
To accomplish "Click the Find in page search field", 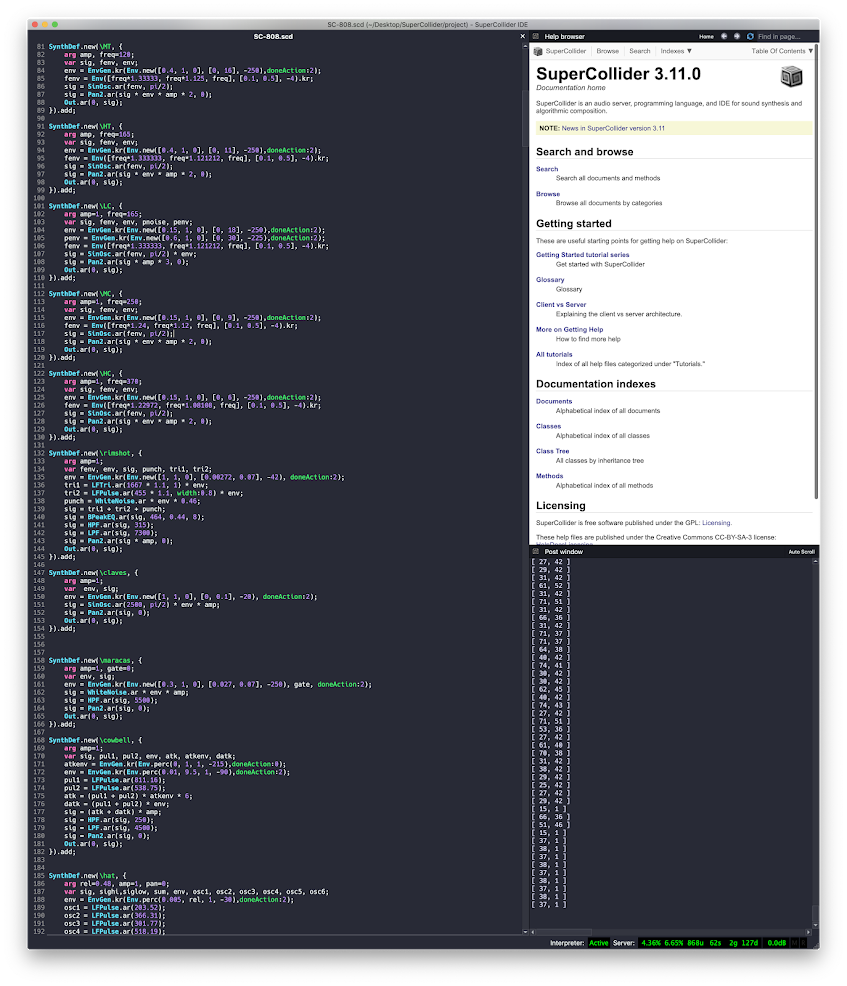I will coord(784,36).
